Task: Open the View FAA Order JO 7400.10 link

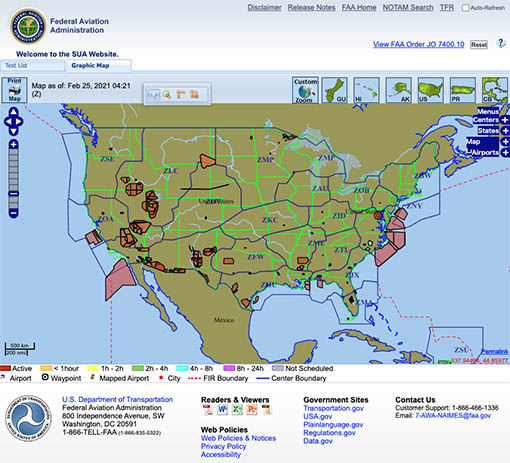Action: (418, 44)
